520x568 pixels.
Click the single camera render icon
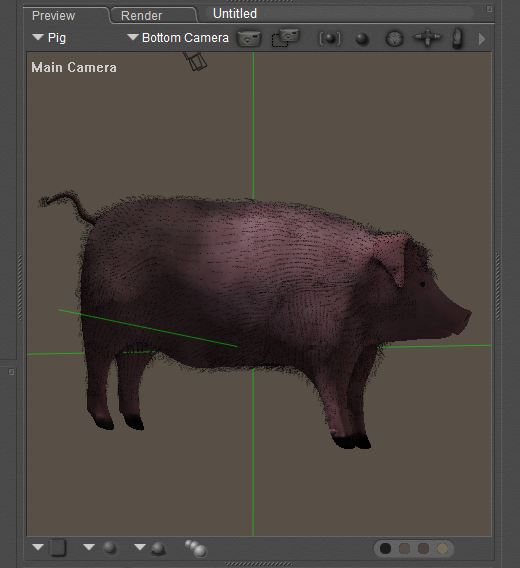click(249, 38)
